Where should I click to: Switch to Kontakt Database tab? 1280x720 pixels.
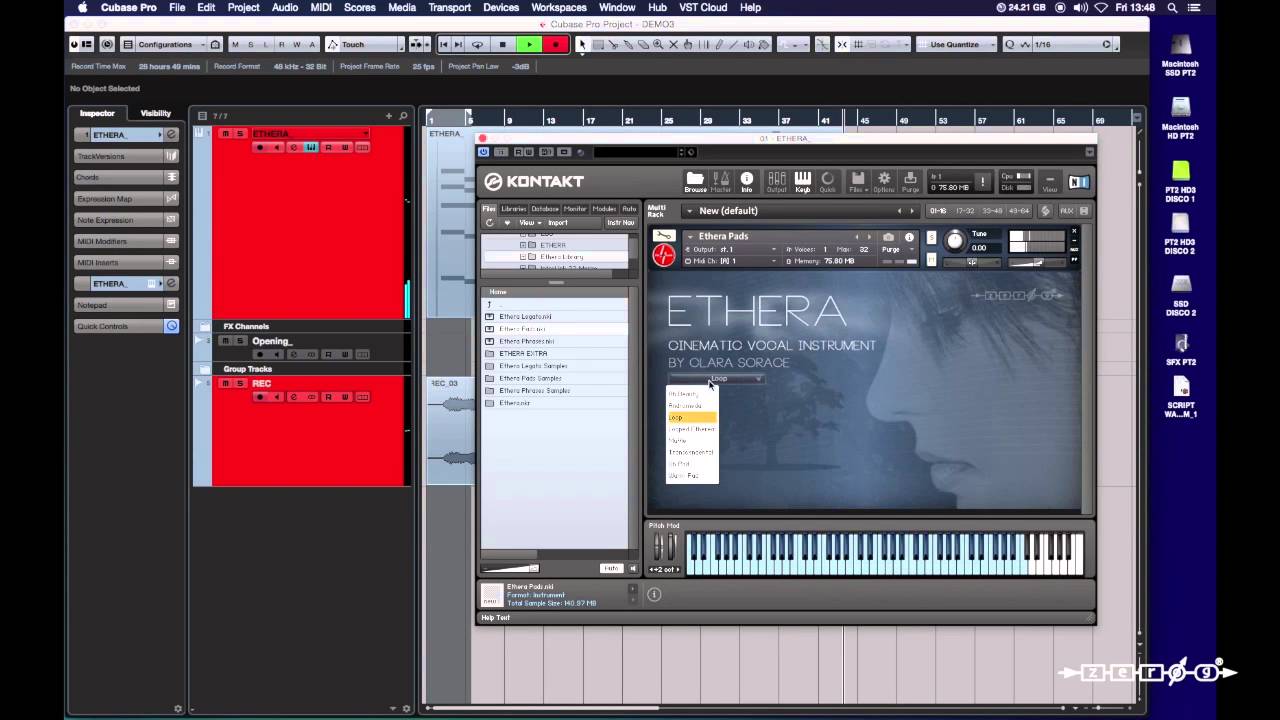545,209
